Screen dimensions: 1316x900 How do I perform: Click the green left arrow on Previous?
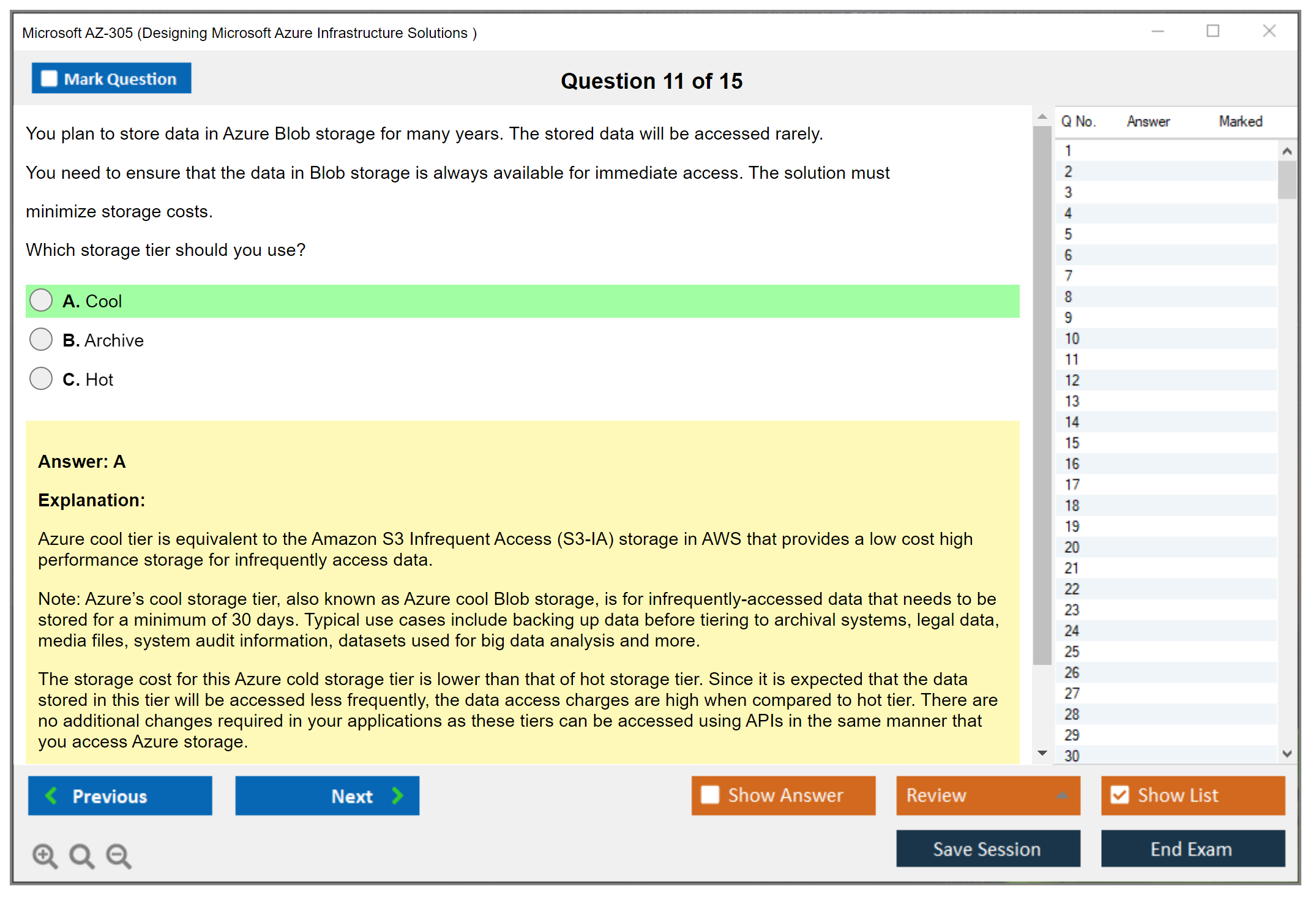point(51,795)
